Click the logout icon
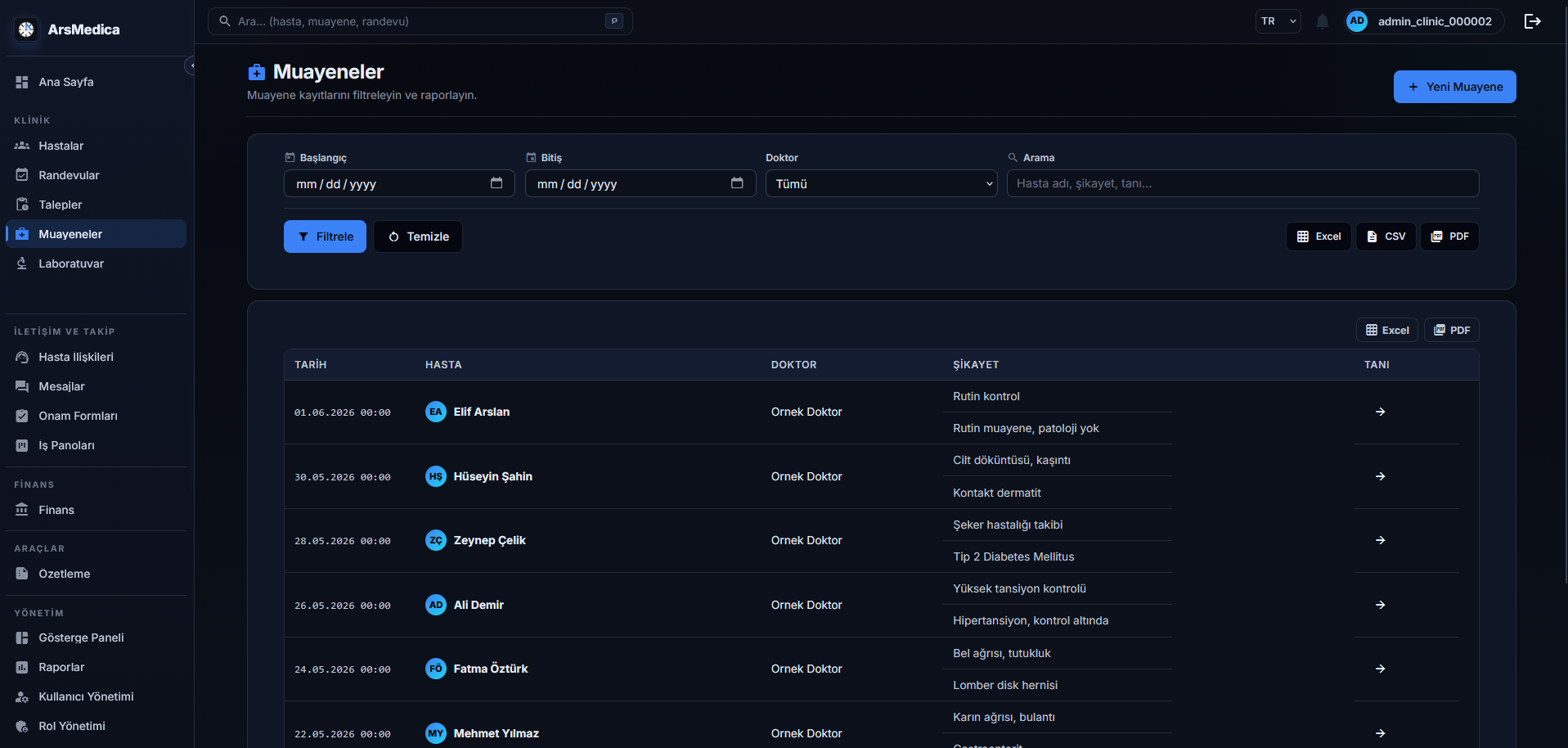Screen dimensions: 1568x748 pos(1533,21)
